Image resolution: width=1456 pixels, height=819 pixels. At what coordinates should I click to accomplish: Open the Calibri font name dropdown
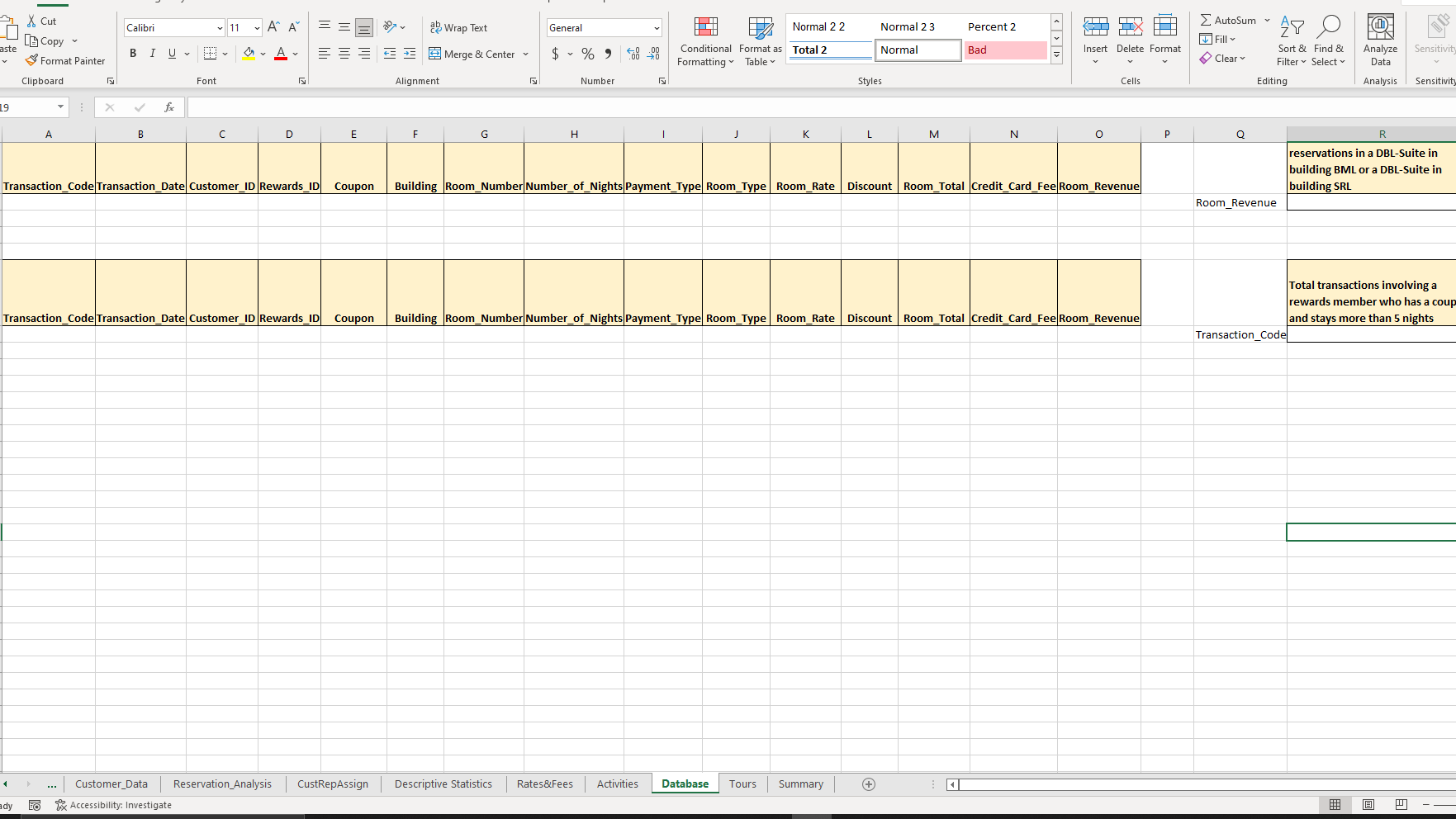[220, 28]
